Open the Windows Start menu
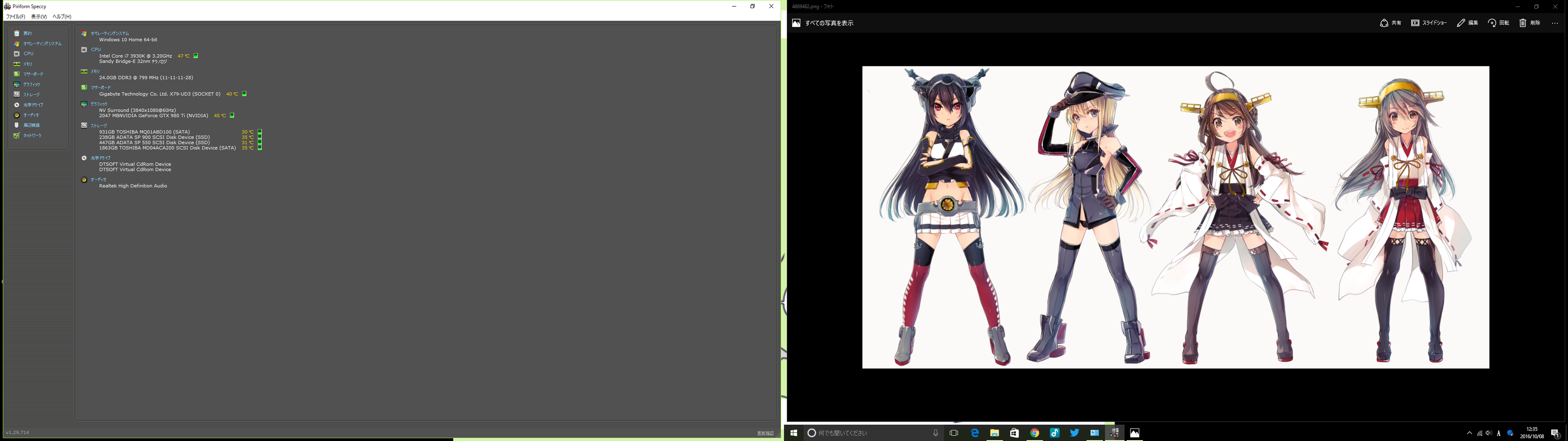The image size is (1568, 441). click(794, 433)
